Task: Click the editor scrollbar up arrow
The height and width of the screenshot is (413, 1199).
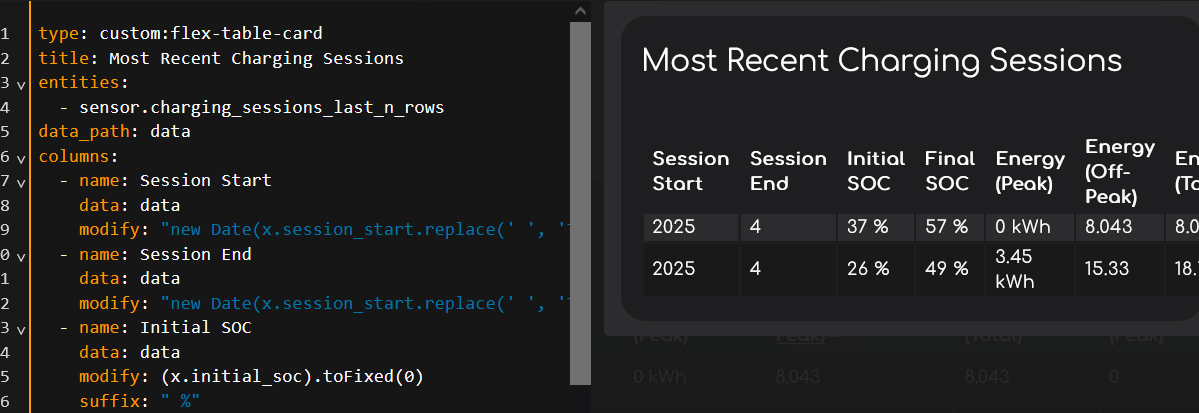Action: 580,10
